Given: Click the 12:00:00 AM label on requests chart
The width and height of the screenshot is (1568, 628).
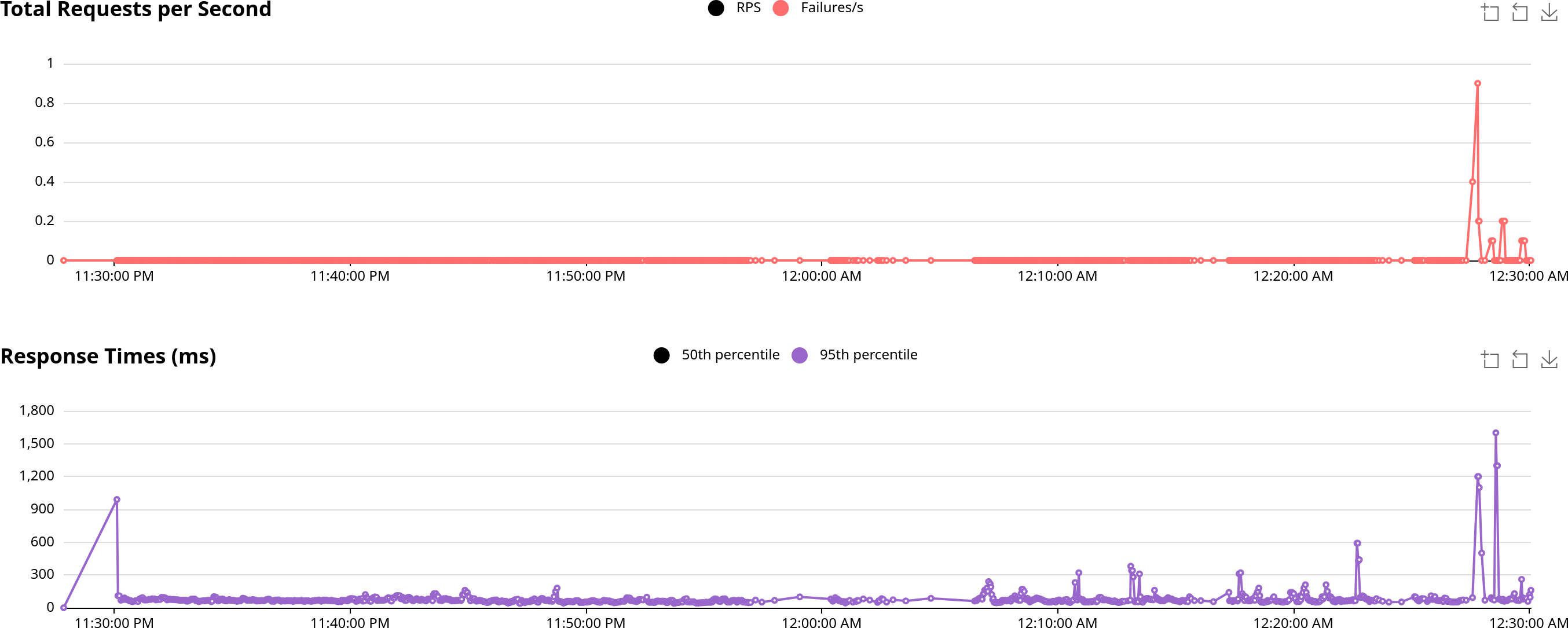Looking at the screenshot, I should (x=821, y=276).
